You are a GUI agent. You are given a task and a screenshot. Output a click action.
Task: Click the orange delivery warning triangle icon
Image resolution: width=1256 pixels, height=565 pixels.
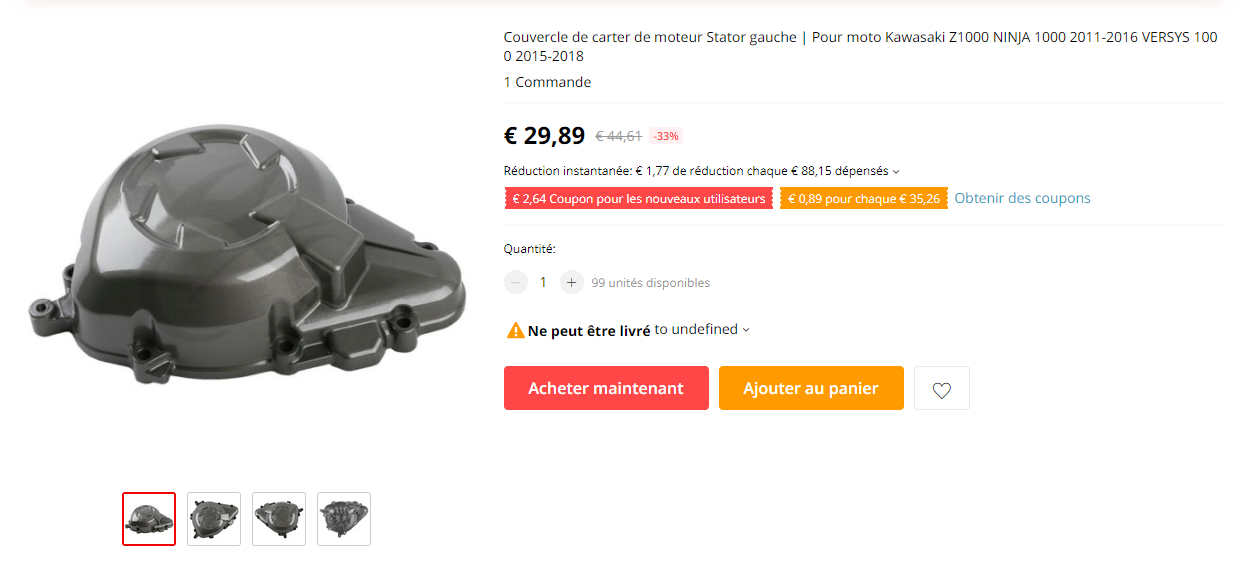(515, 330)
